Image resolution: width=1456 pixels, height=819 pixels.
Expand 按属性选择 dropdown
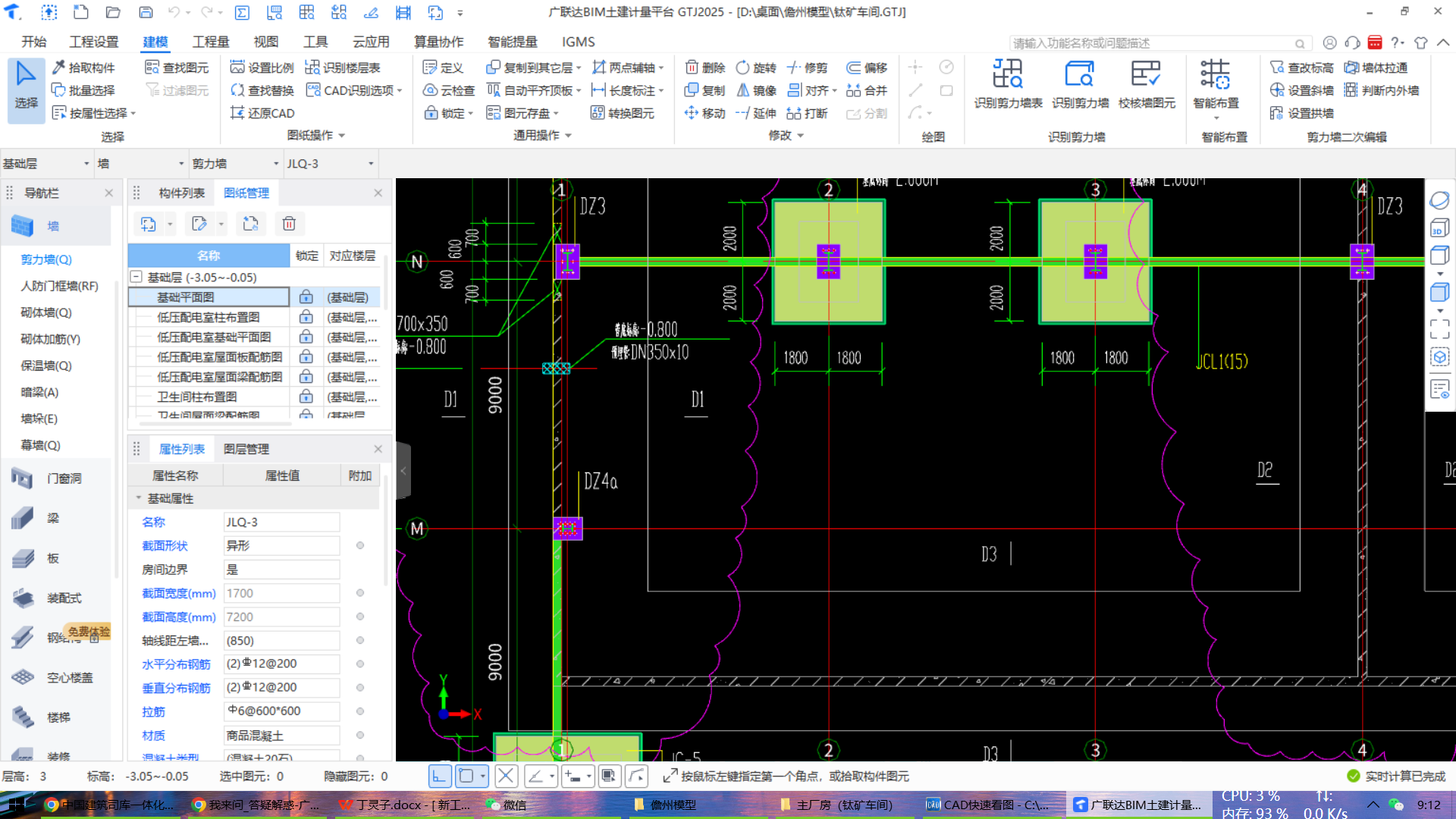click(x=133, y=113)
